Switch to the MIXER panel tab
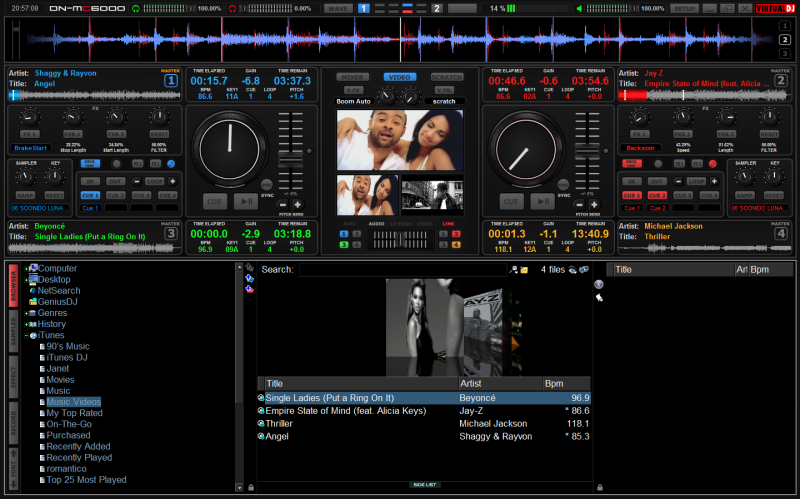 pos(352,77)
